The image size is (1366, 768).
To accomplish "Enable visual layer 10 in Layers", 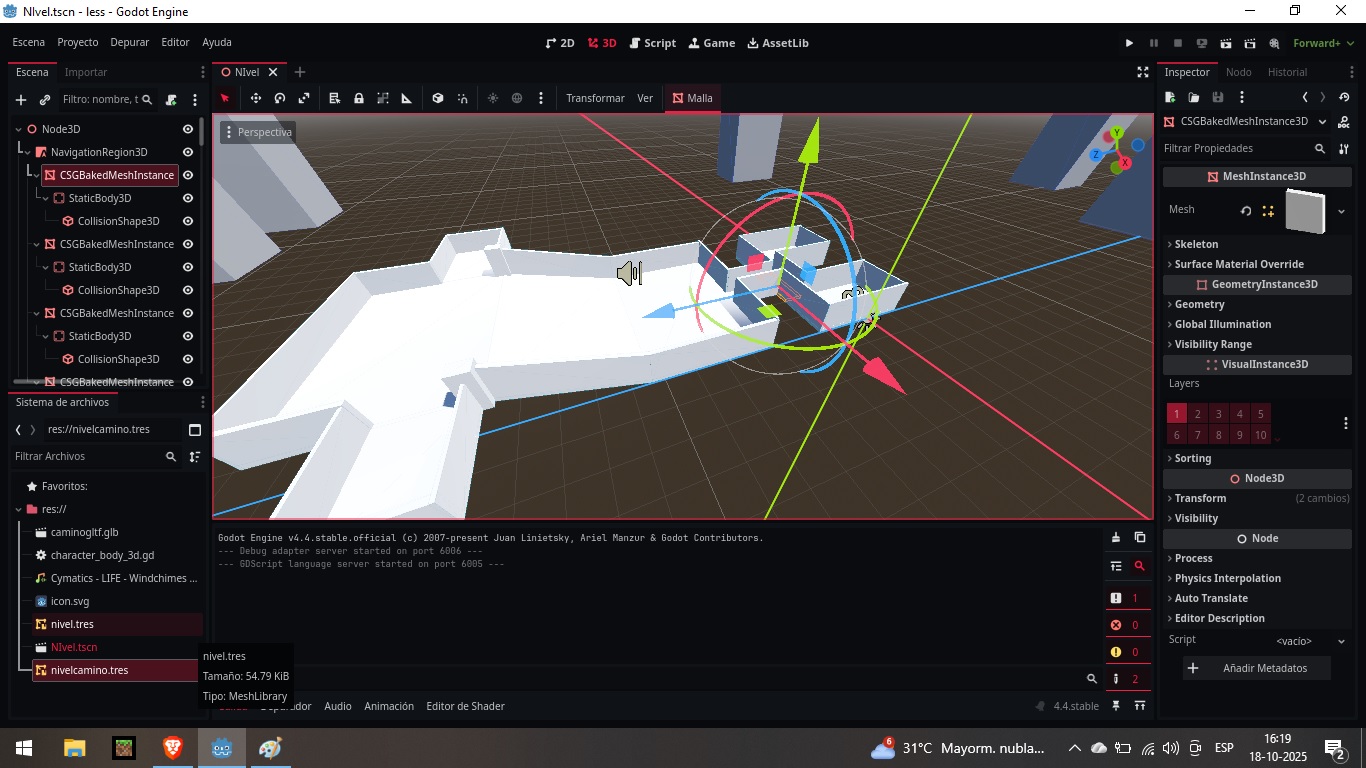I will [1261, 435].
